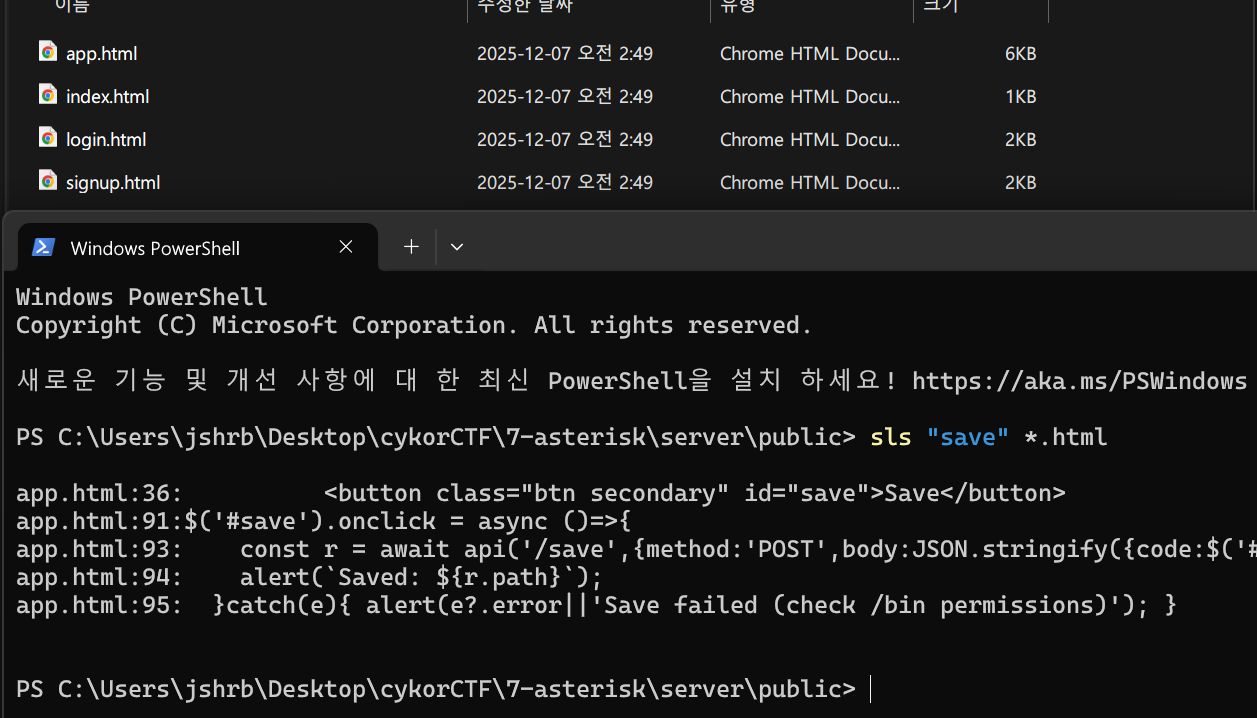This screenshot has height=718, width=1257.
Task: Close the Windows PowerShell tab
Action: pos(346,247)
